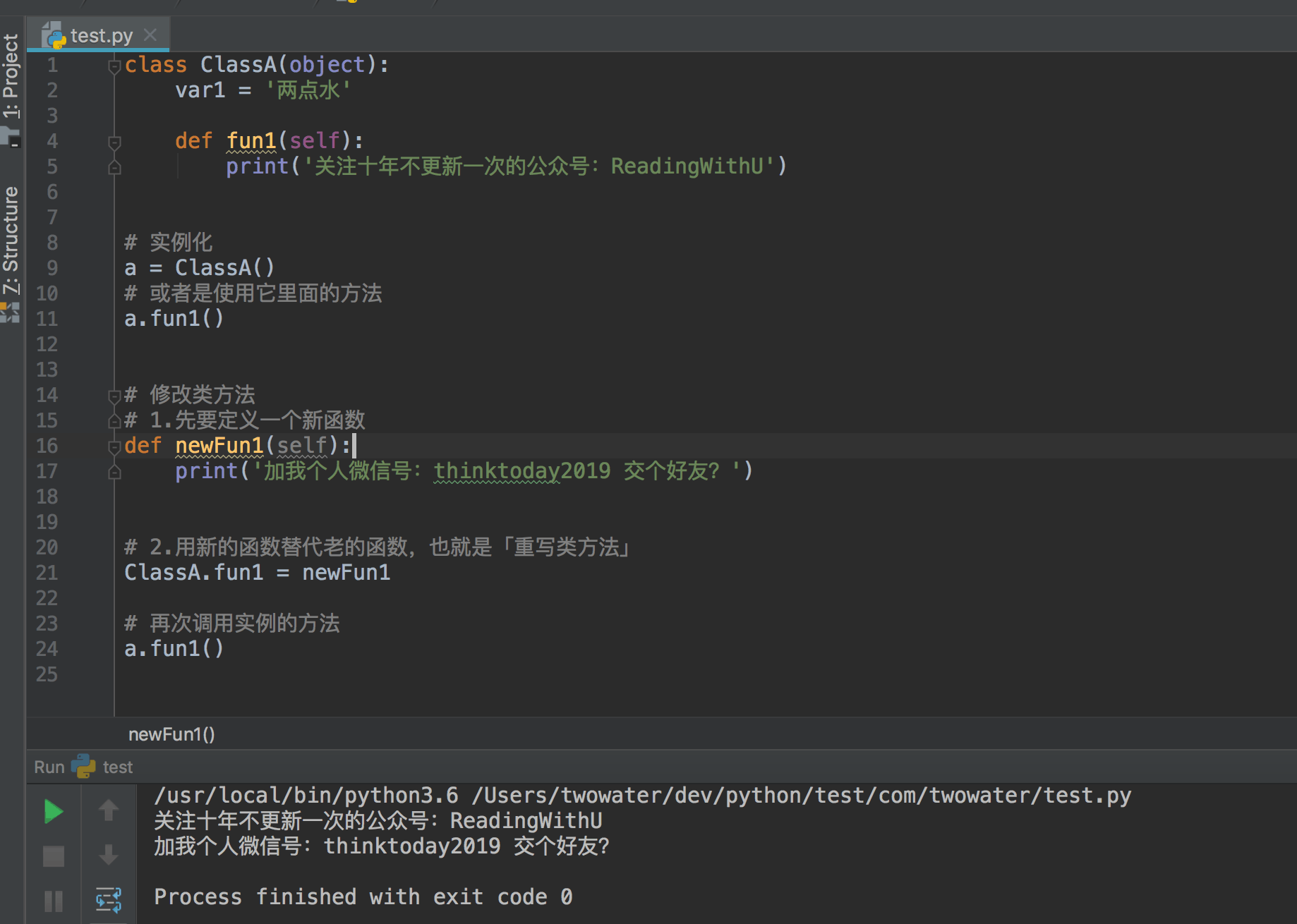Click the newFun1() breadcrumb

click(171, 734)
